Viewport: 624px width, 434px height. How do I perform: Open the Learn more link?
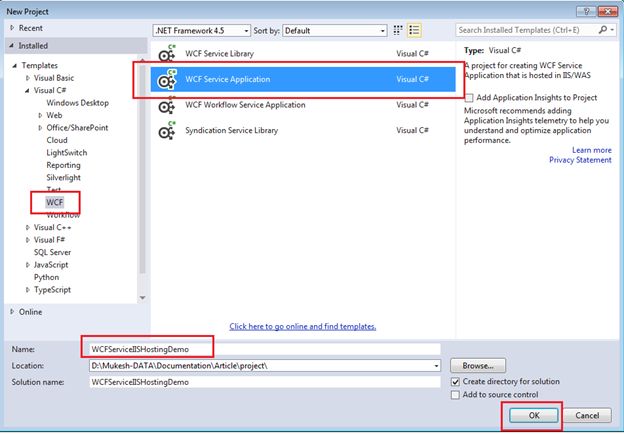pos(591,150)
